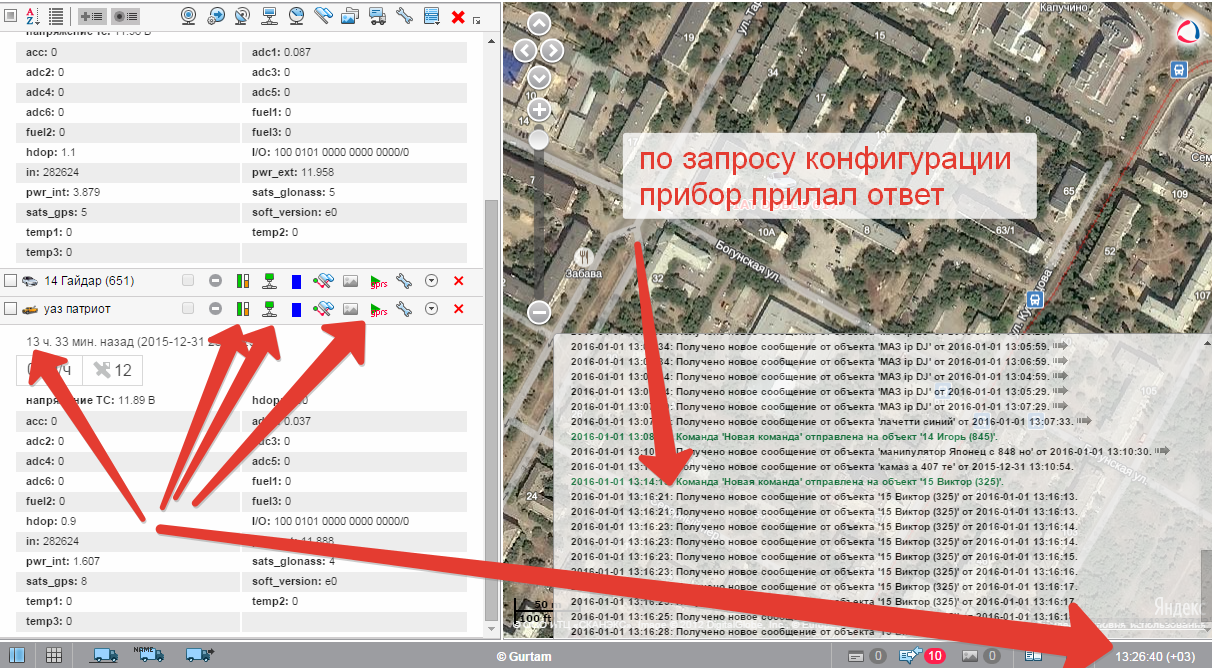Click the blue square icon for 14 Гайдар
The width and height of the screenshot is (1212, 668).
coord(296,281)
